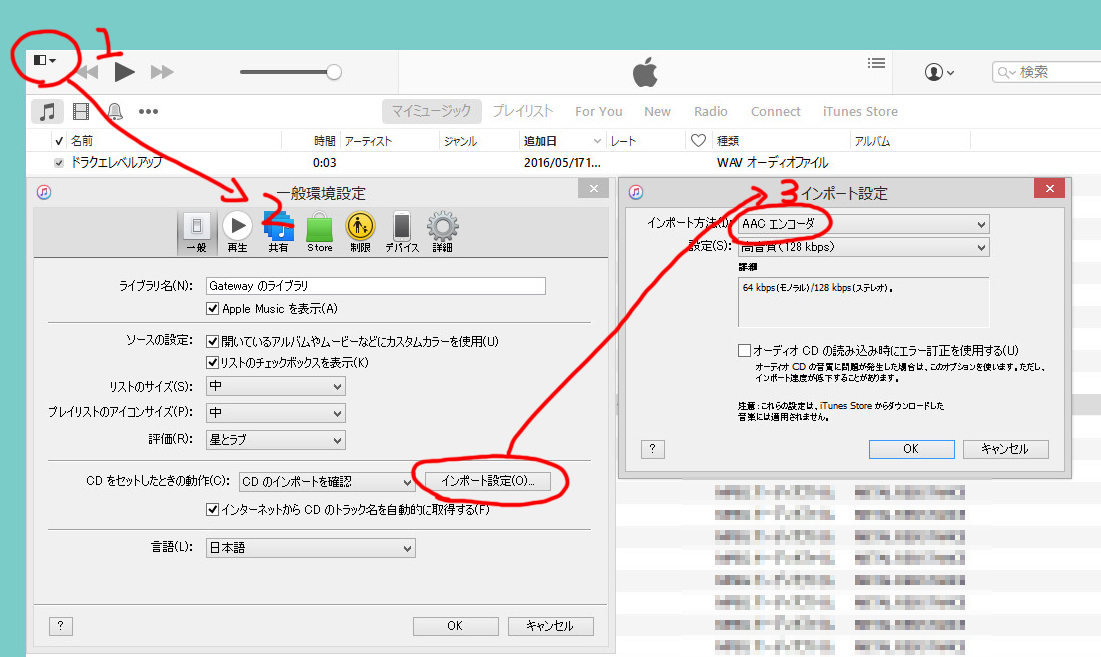Open the 高音質 128 kbps setting dropdown

(x=864, y=247)
